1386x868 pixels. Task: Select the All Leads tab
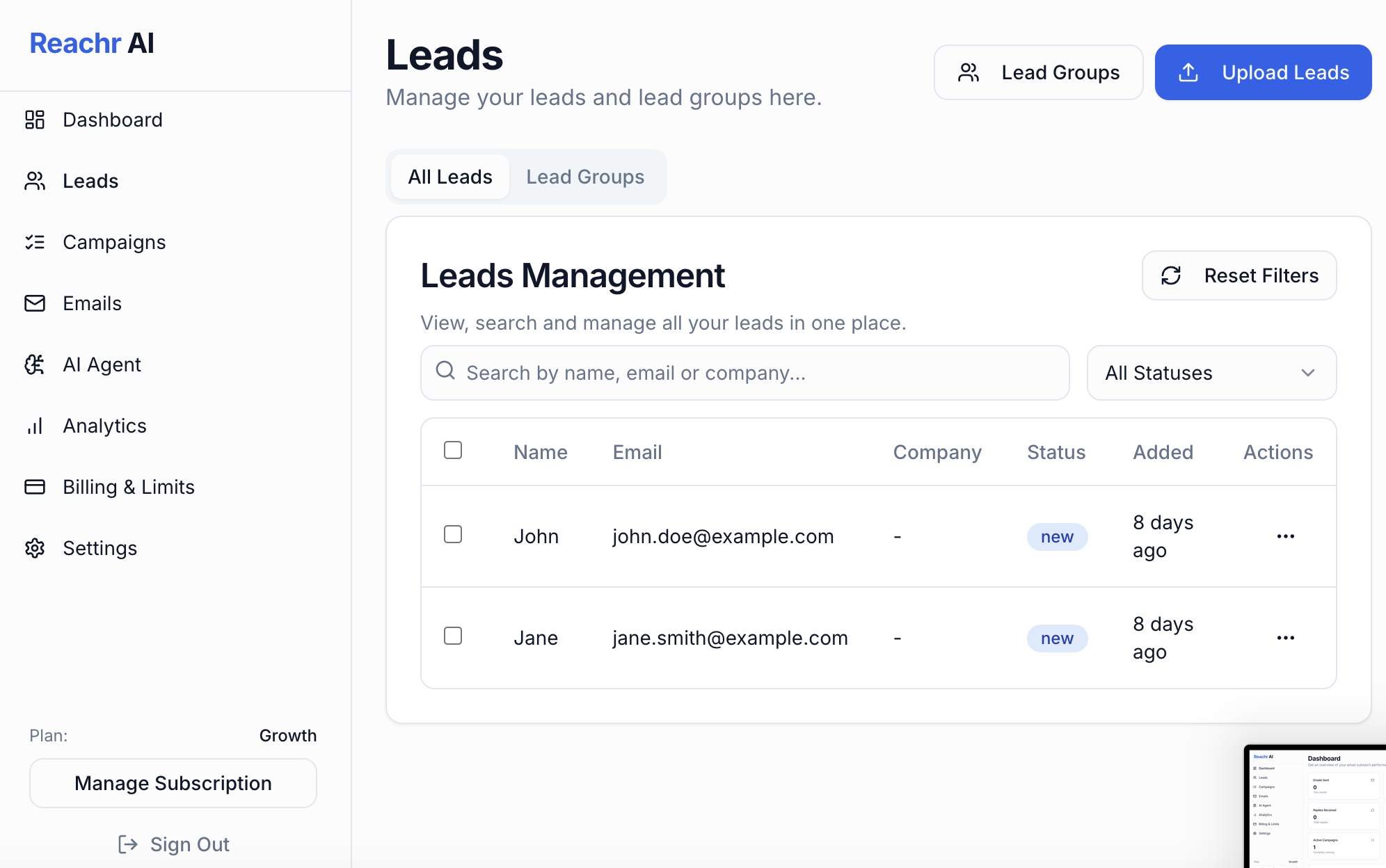tap(450, 177)
